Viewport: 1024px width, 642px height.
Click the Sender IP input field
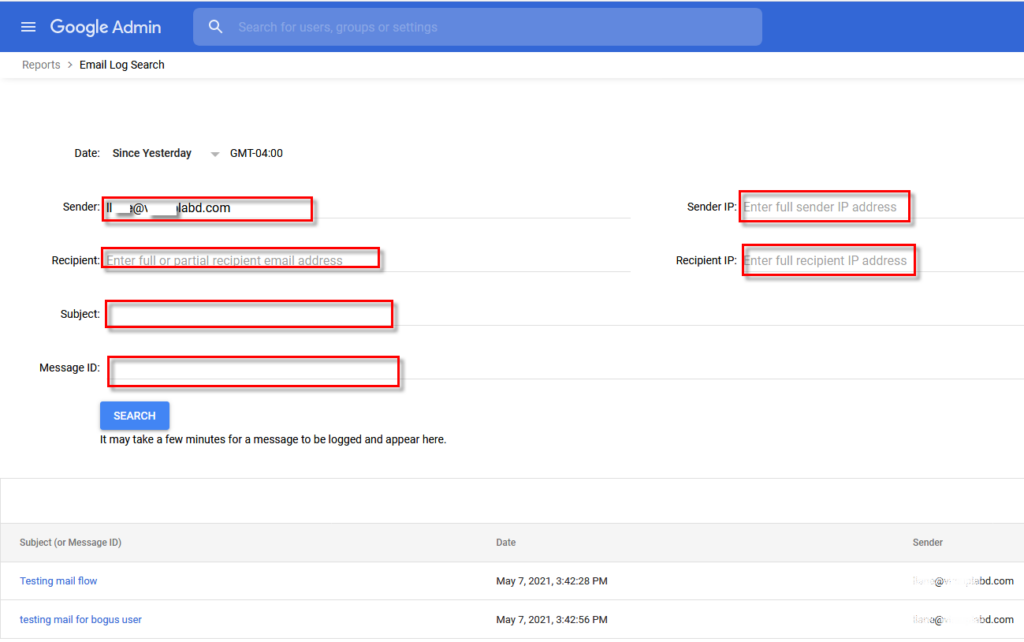[823, 206]
